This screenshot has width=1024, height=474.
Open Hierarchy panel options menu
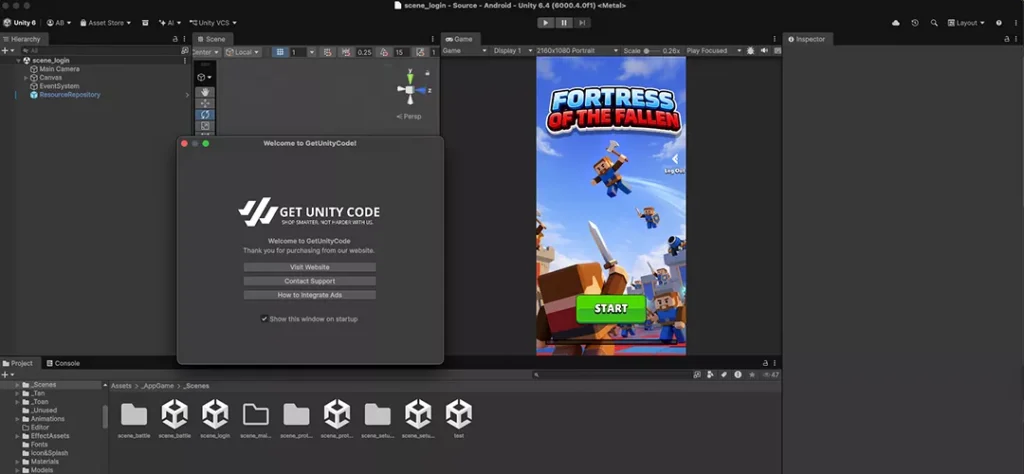point(184,39)
